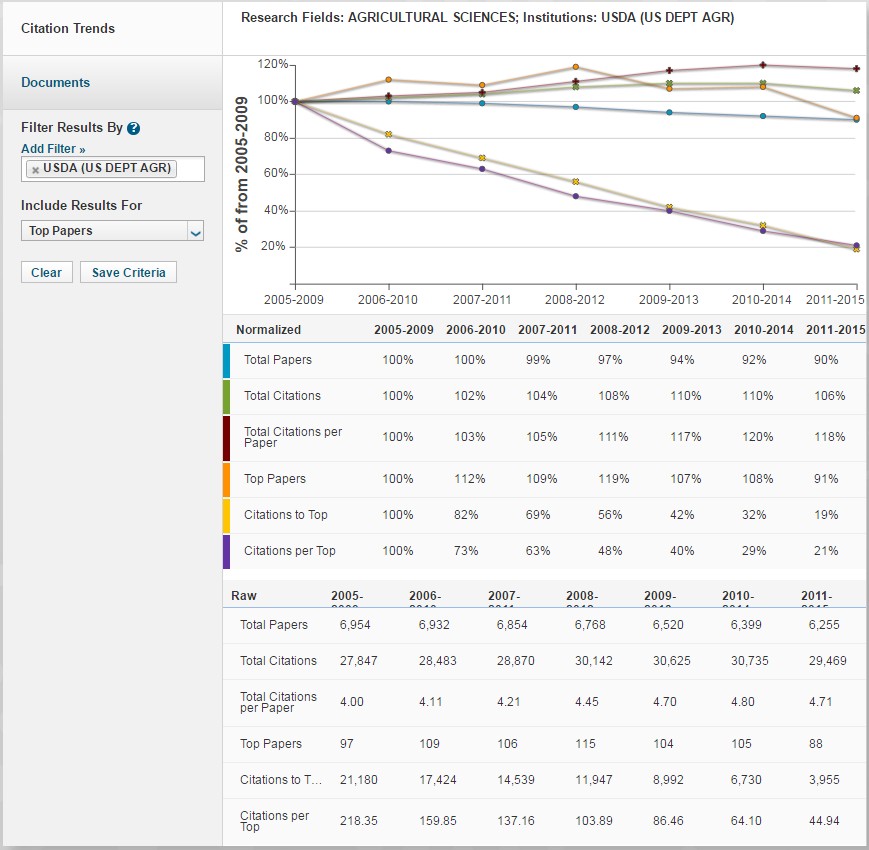This screenshot has height=850, width=869.
Task: Click the 2008-2012 x-axis label on chart
Action: click(x=575, y=300)
